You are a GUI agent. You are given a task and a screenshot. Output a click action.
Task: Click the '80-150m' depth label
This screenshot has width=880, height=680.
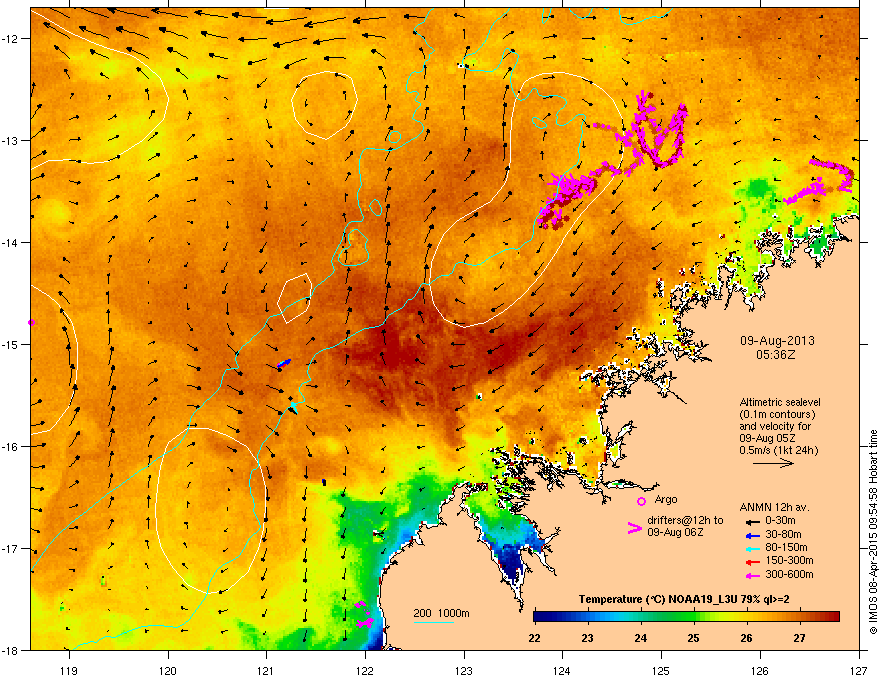pos(786,548)
